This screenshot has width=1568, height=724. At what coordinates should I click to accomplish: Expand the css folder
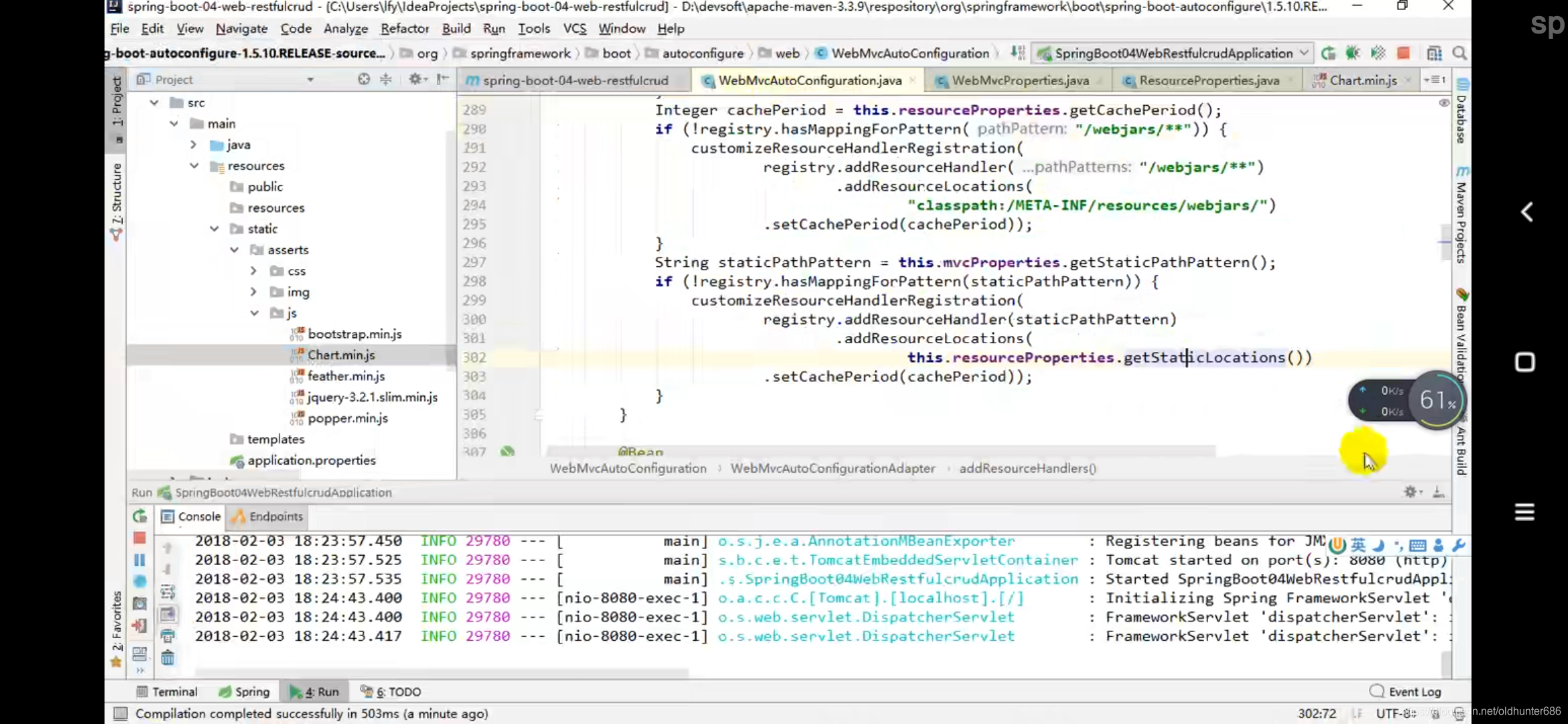click(253, 271)
